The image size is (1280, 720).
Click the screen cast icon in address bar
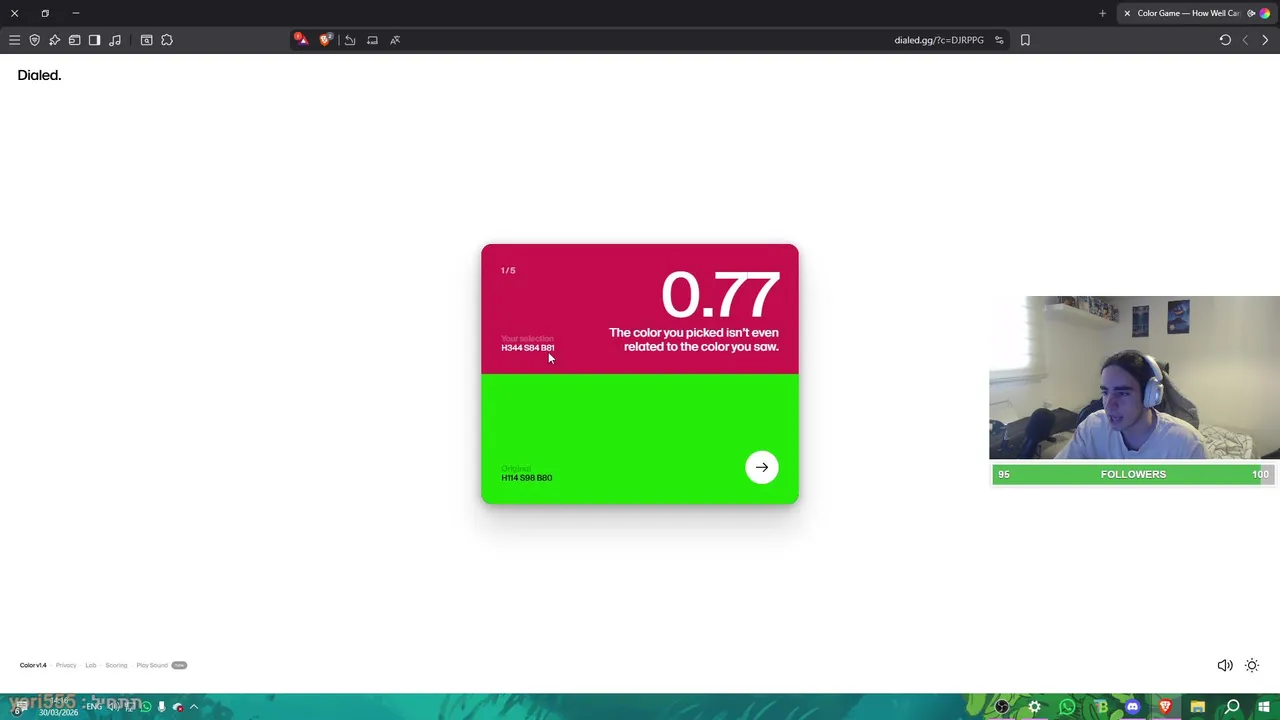click(x=372, y=40)
